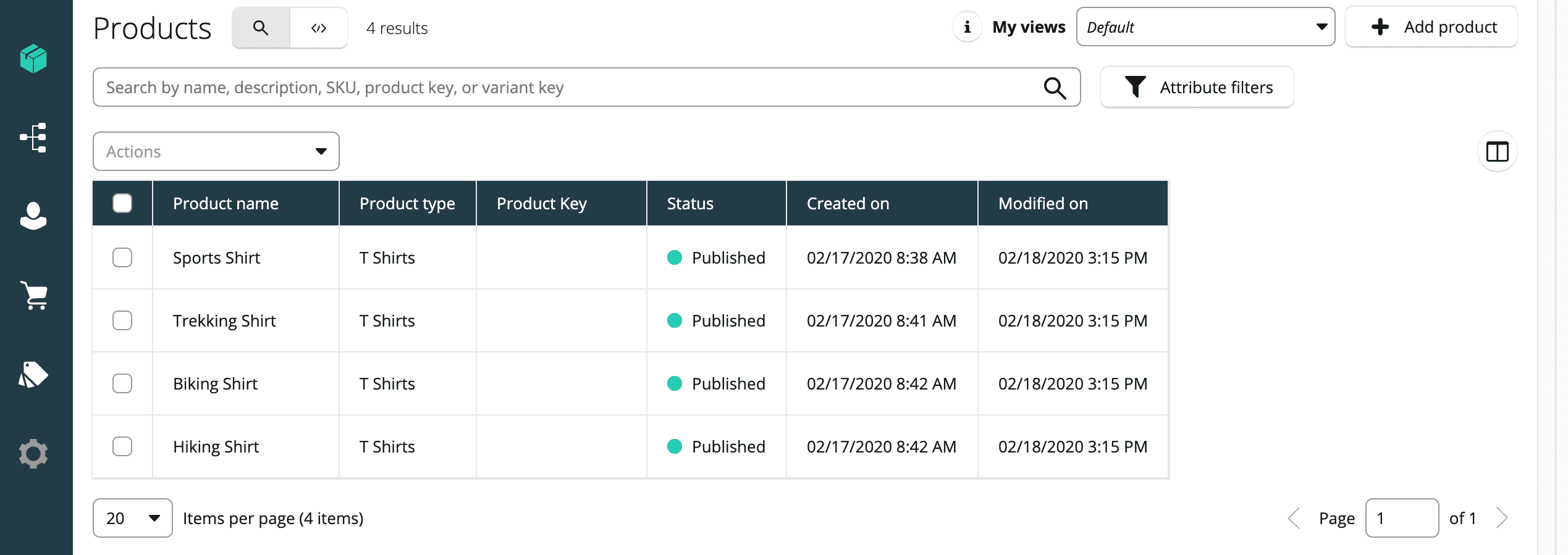This screenshot has height=555, width=1568.
Task: Open the Attribute filters button
Action: click(1197, 87)
